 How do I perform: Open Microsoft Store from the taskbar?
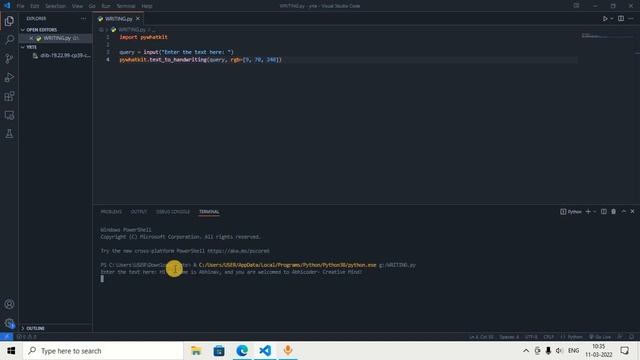tap(219, 351)
